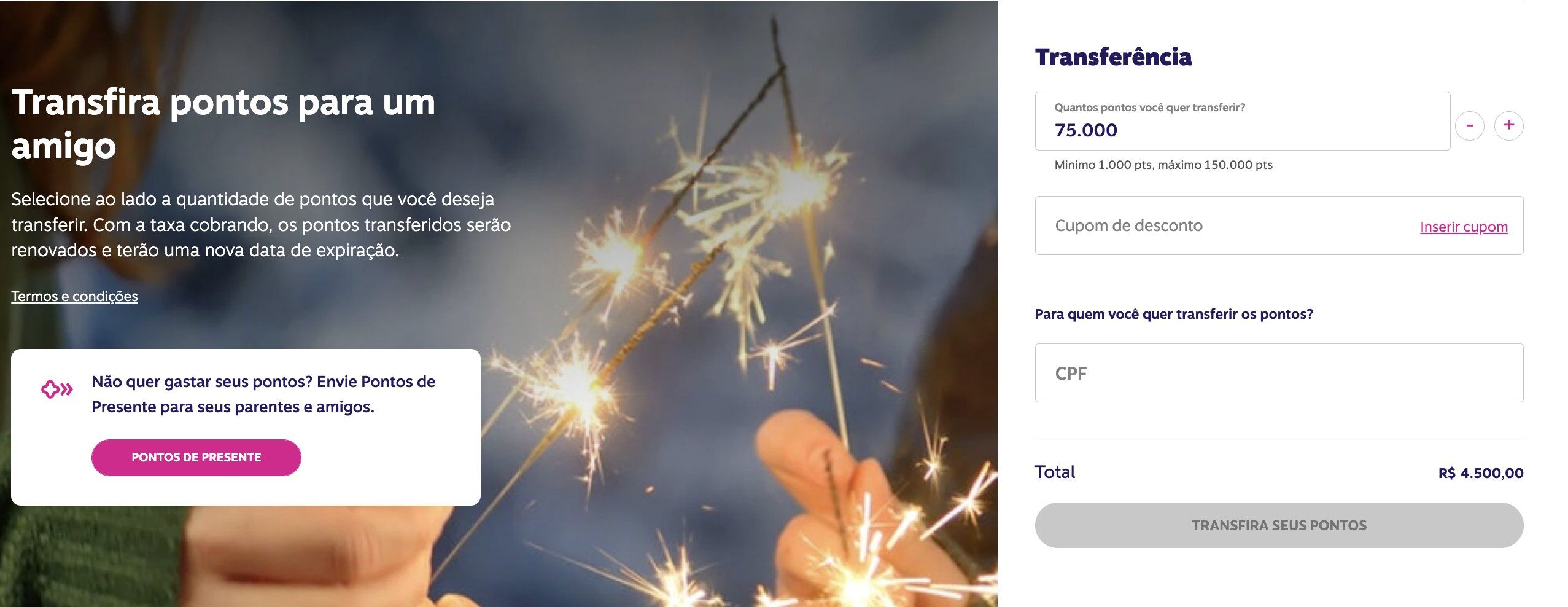
Task: Focus the CPF input field
Action: 1279,373
